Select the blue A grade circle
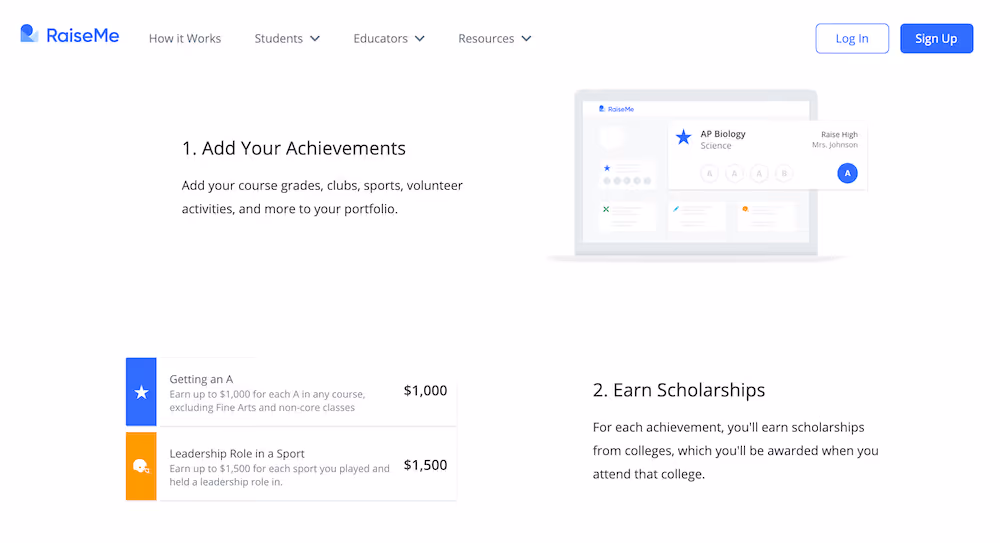The height and width of the screenshot is (543, 1000). [x=847, y=173]
